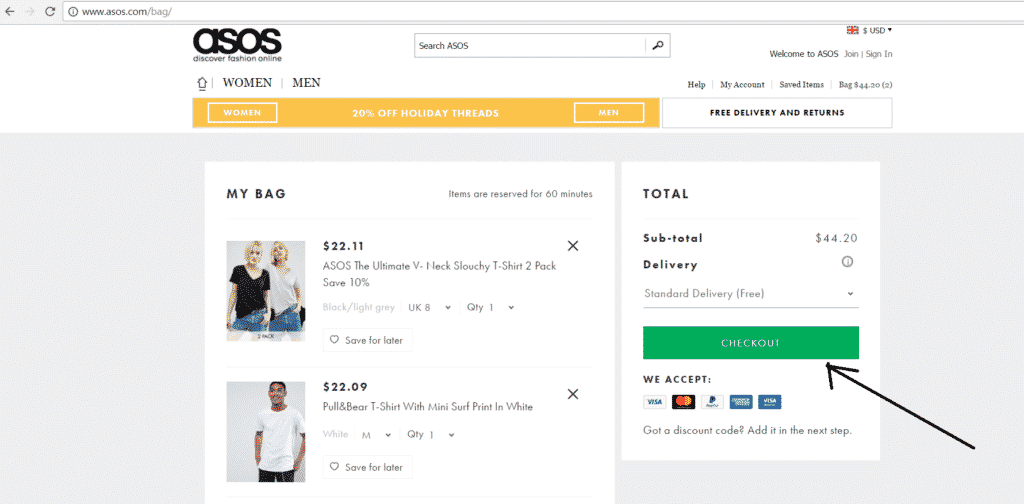Save the V-Neck T-Shirt for later
1024x504 pixels.
tap(368, 340)
